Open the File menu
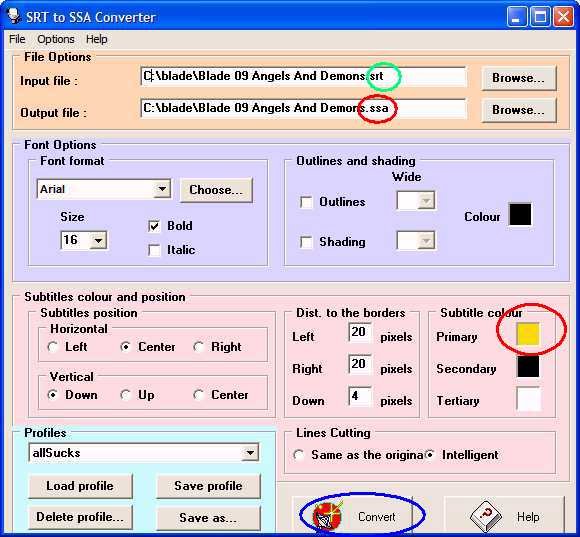Image resolution: width=580 pixels, height=537 pixels. pos(17,39)
